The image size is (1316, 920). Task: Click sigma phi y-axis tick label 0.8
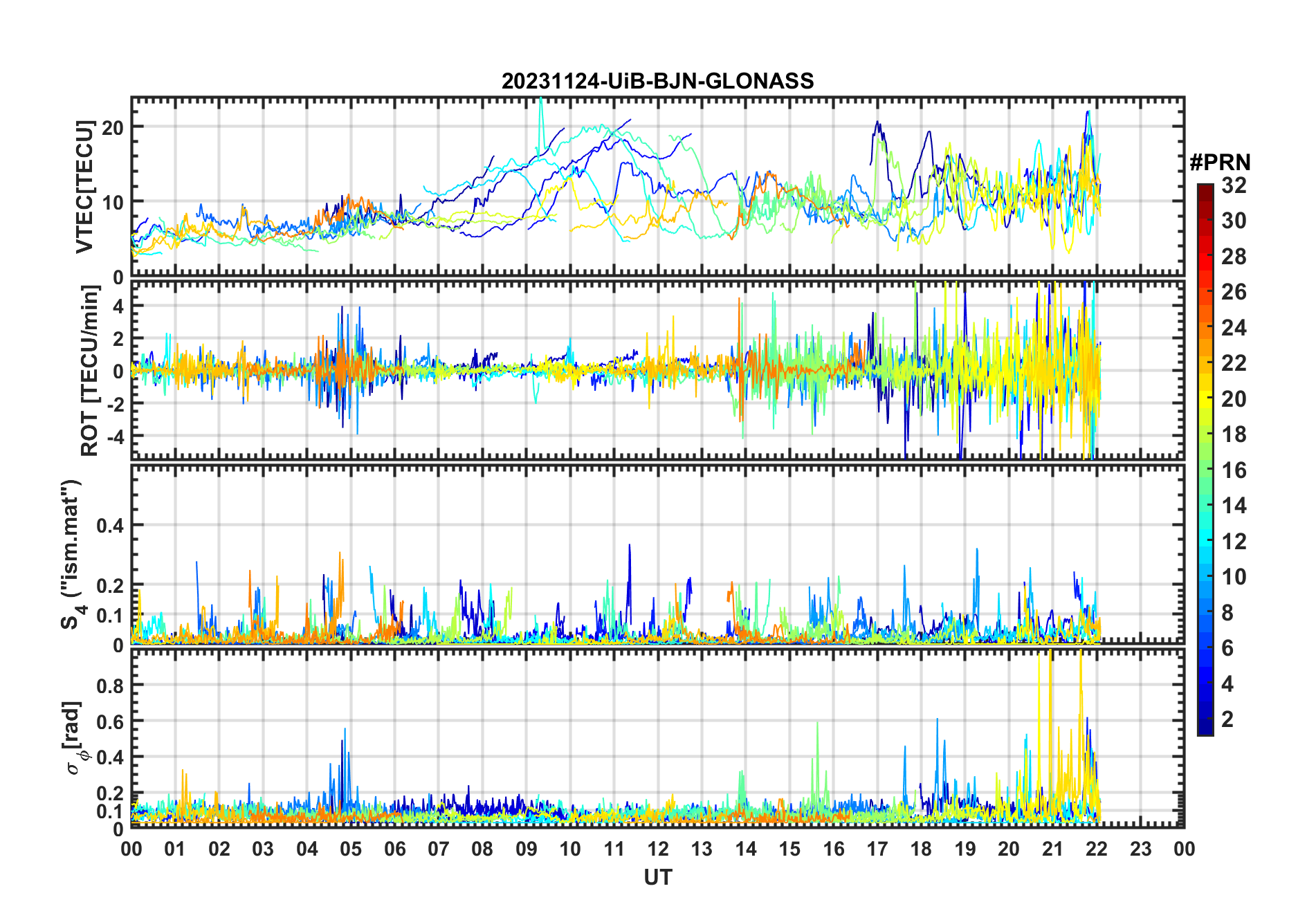coord(110,686)
